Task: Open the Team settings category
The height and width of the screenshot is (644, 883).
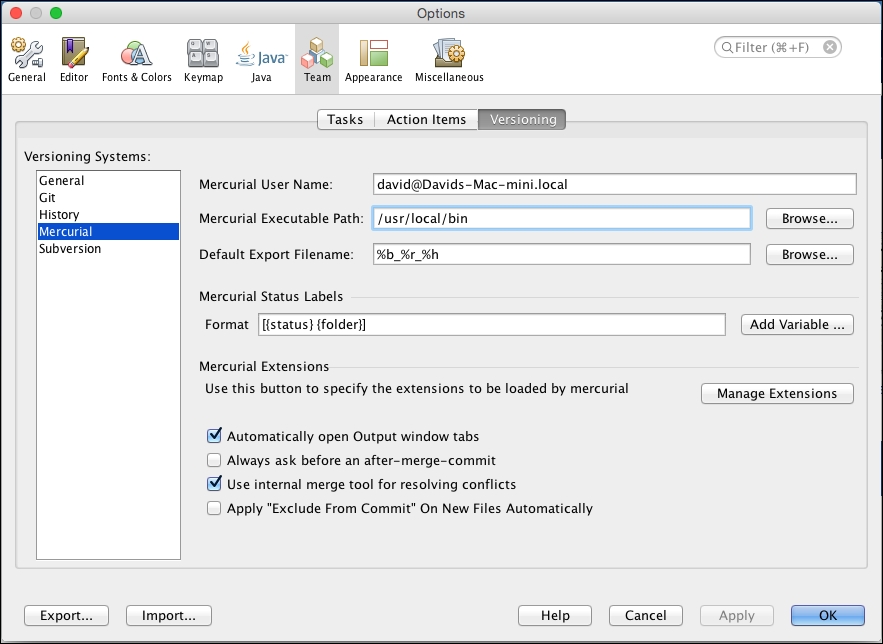Action: [x=317, y=57]
